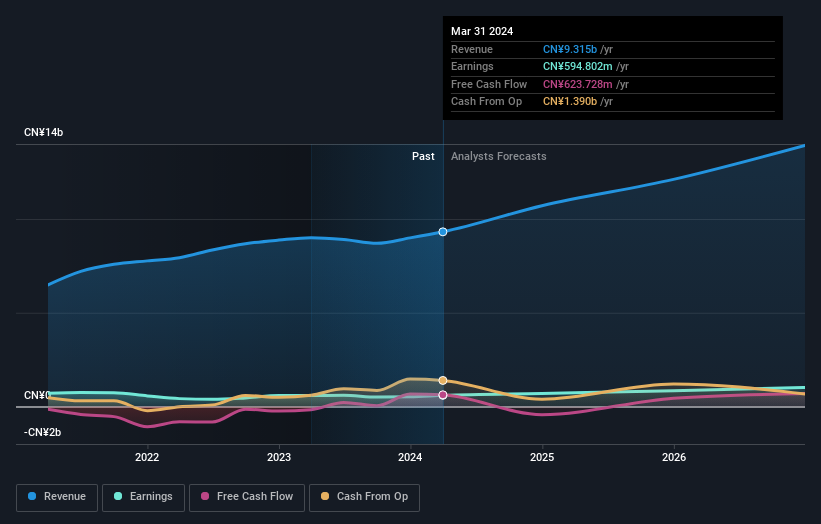The image size is (821, 524).
Task: Click the 2024 x-axis label
Action: (410, 458)
